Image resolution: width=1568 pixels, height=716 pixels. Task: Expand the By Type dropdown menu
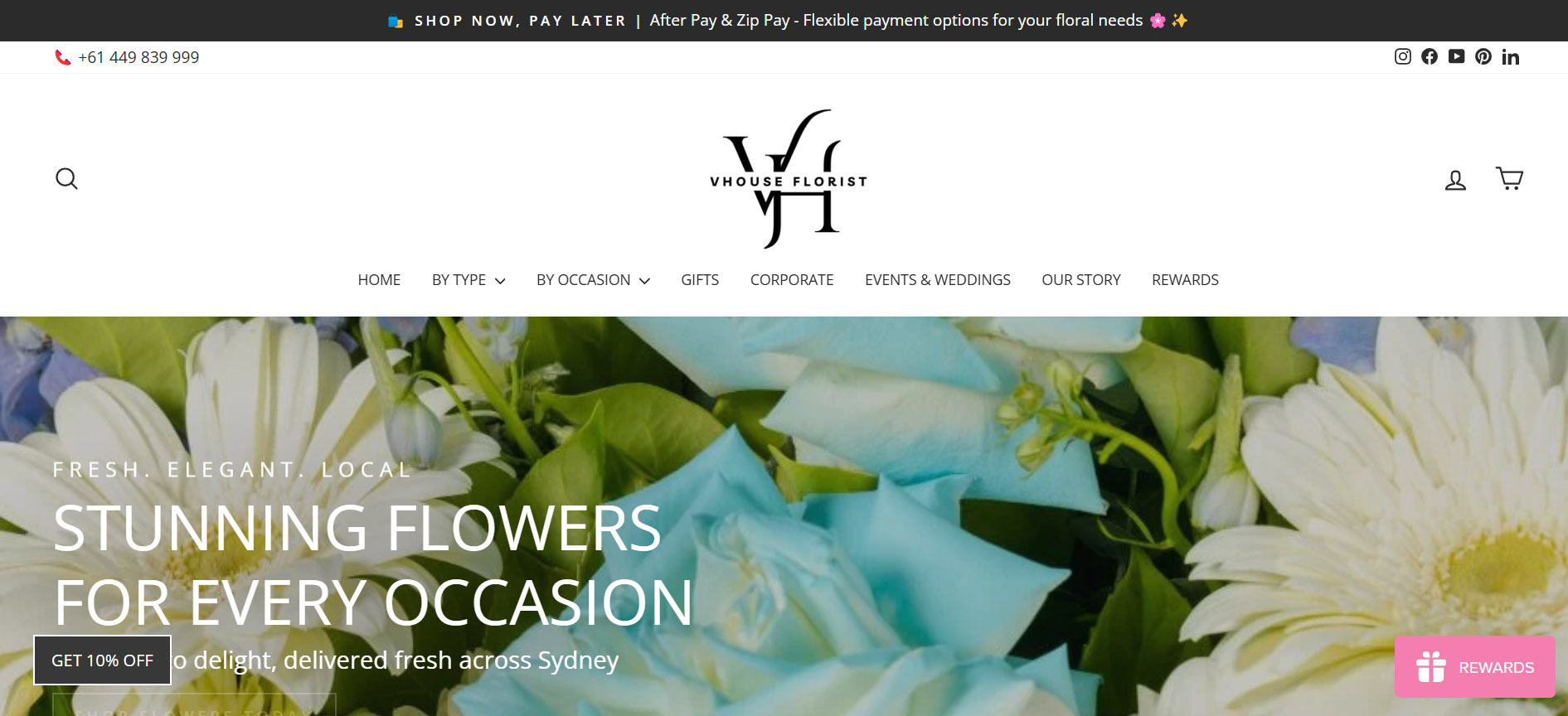[x=468, y=280]
